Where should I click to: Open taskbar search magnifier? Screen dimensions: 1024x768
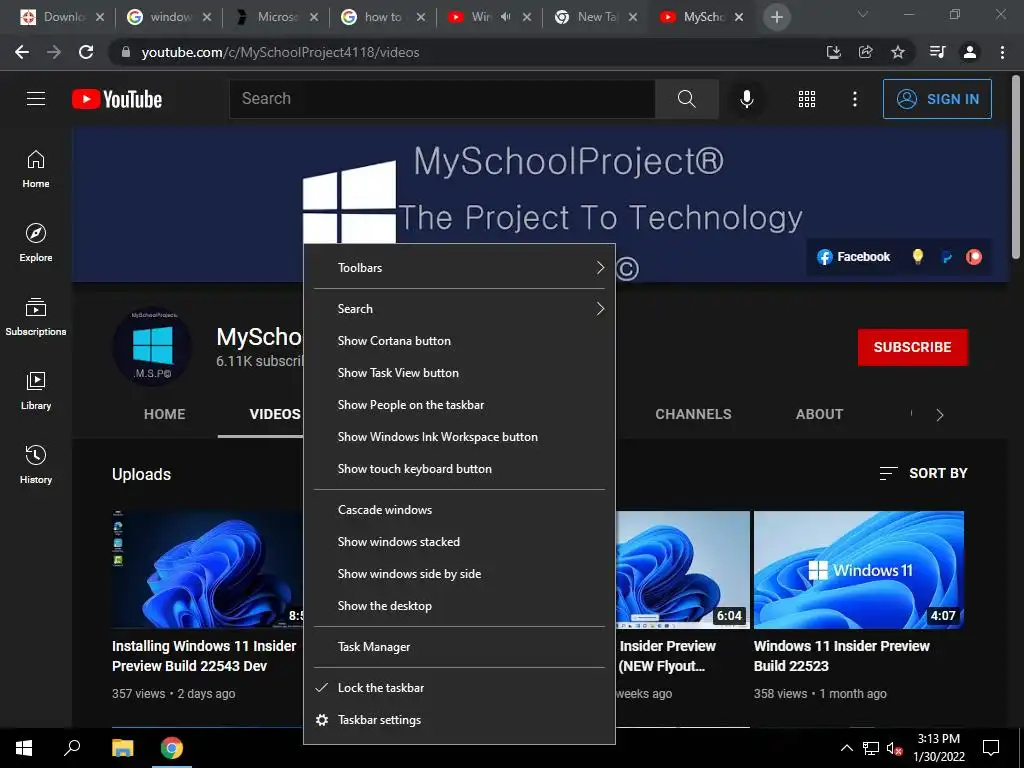pos(72,748)
